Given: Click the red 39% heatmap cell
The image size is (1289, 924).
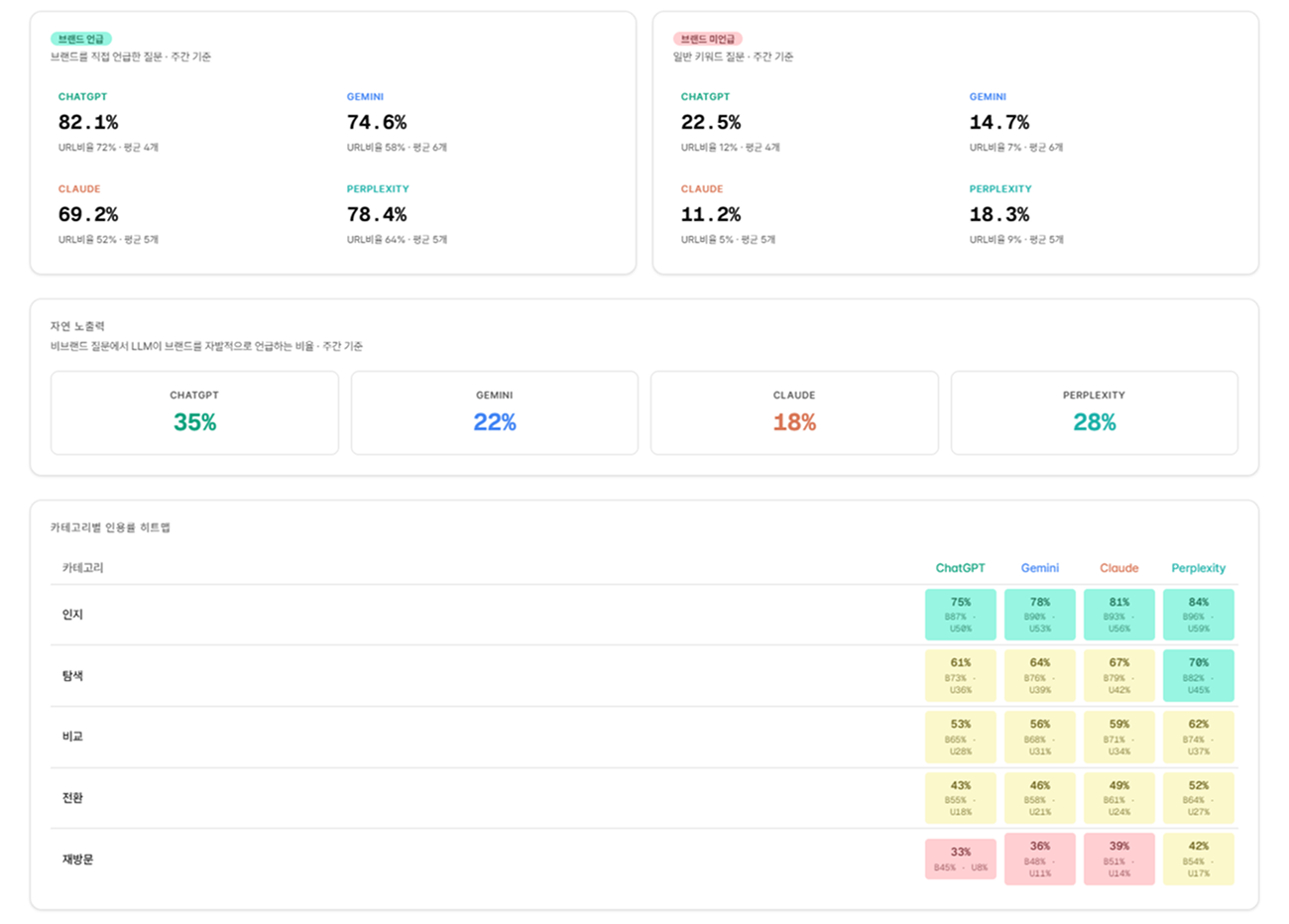Looking at the screenshot, I should (x=1119, y=860).
